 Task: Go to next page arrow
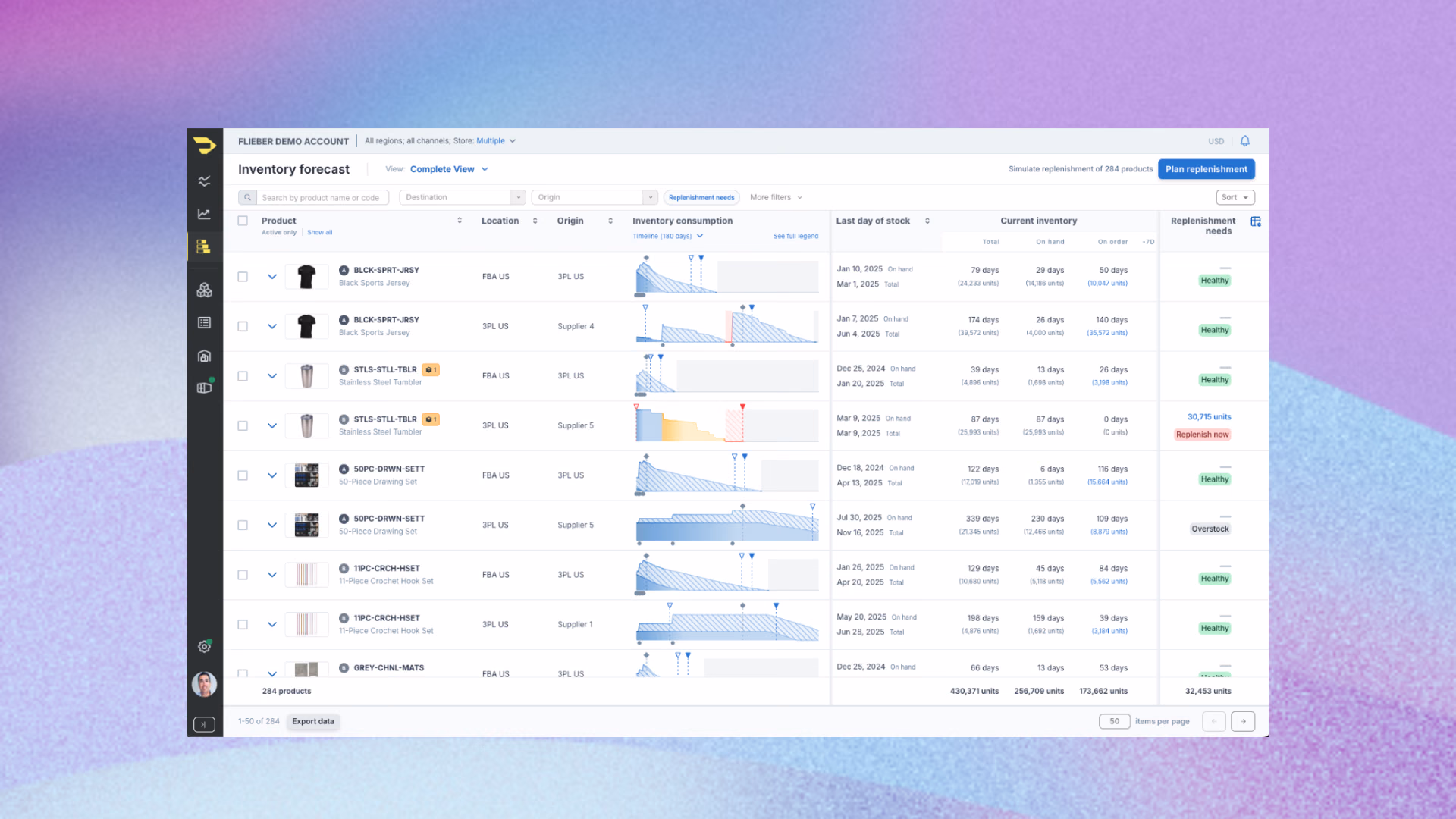coord(1243,721)
